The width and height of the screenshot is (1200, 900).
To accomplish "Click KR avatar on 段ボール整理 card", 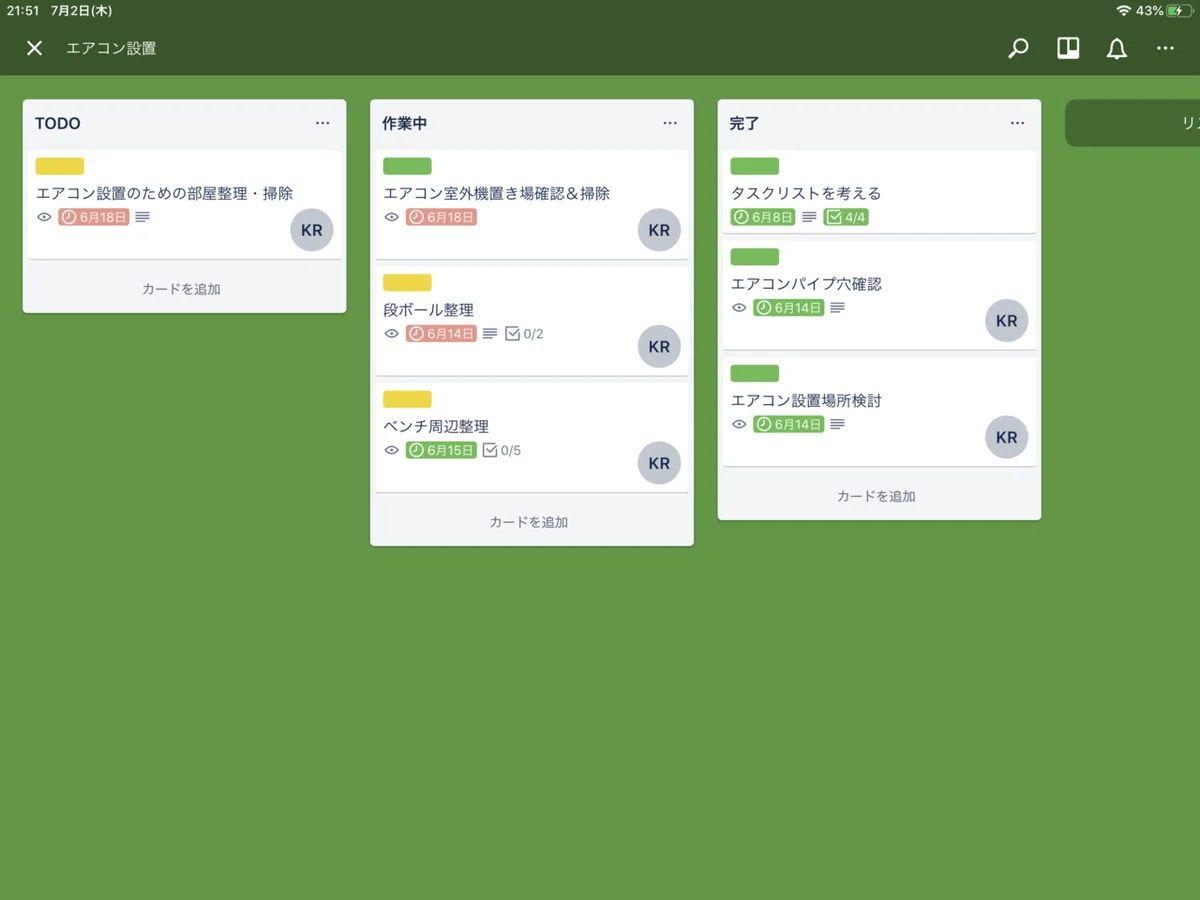I will (659, 347).
